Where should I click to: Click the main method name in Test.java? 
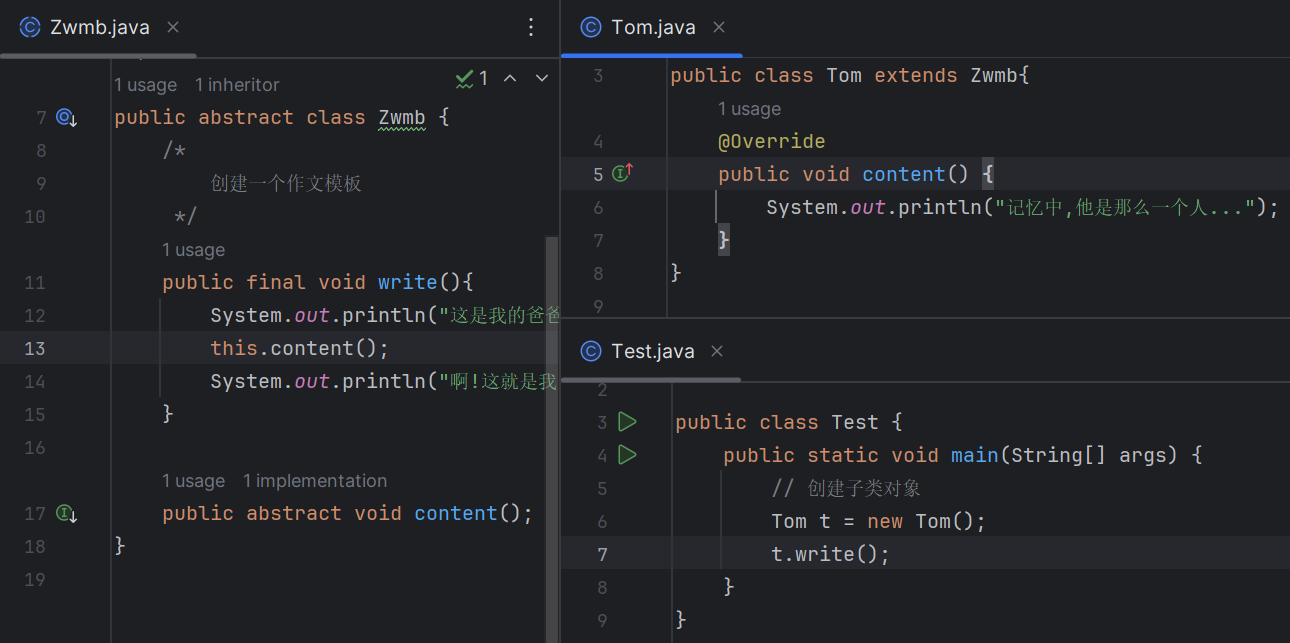975,456
